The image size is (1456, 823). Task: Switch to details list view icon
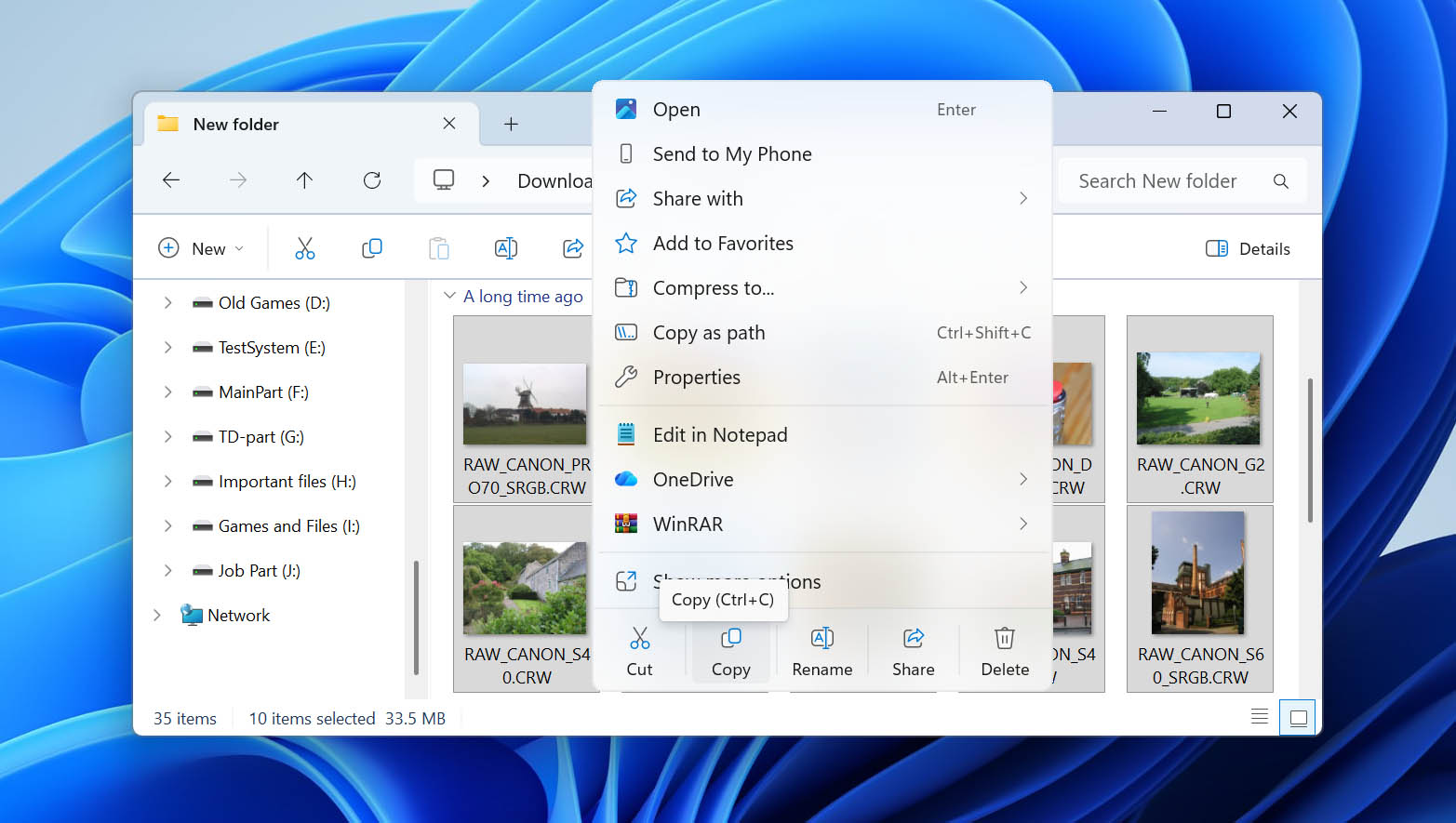(1260, 717)
